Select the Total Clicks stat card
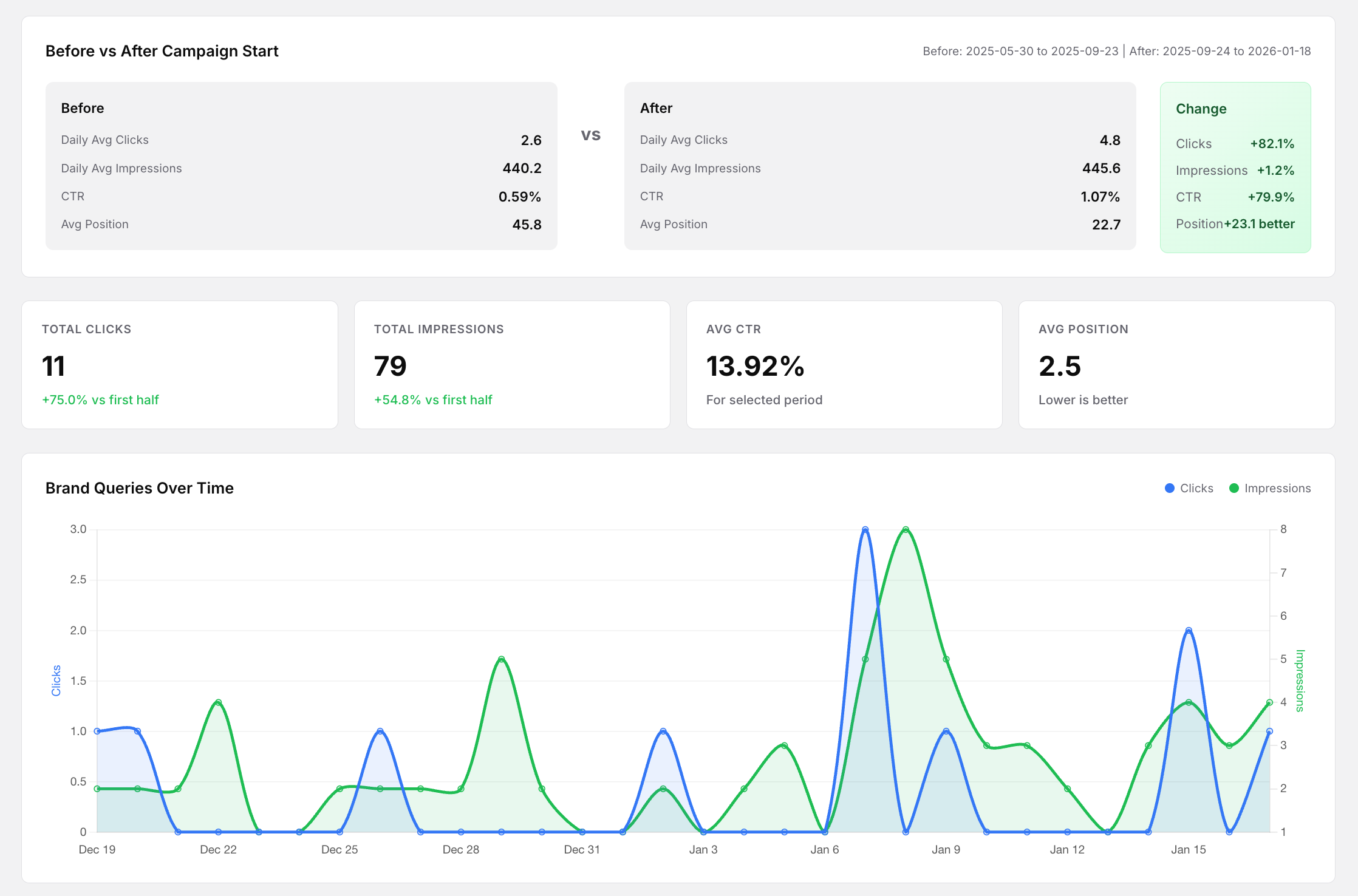1358x896 pixels. (x=179, y=365)
